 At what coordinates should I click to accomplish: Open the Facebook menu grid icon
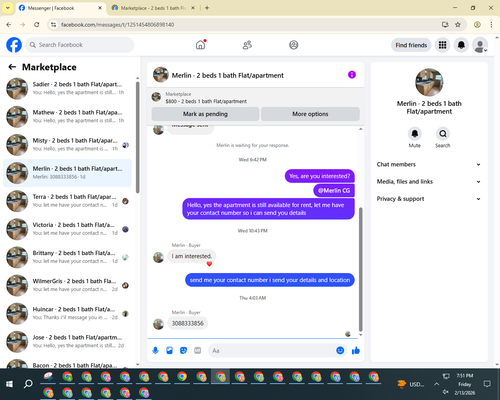(442, 45)
